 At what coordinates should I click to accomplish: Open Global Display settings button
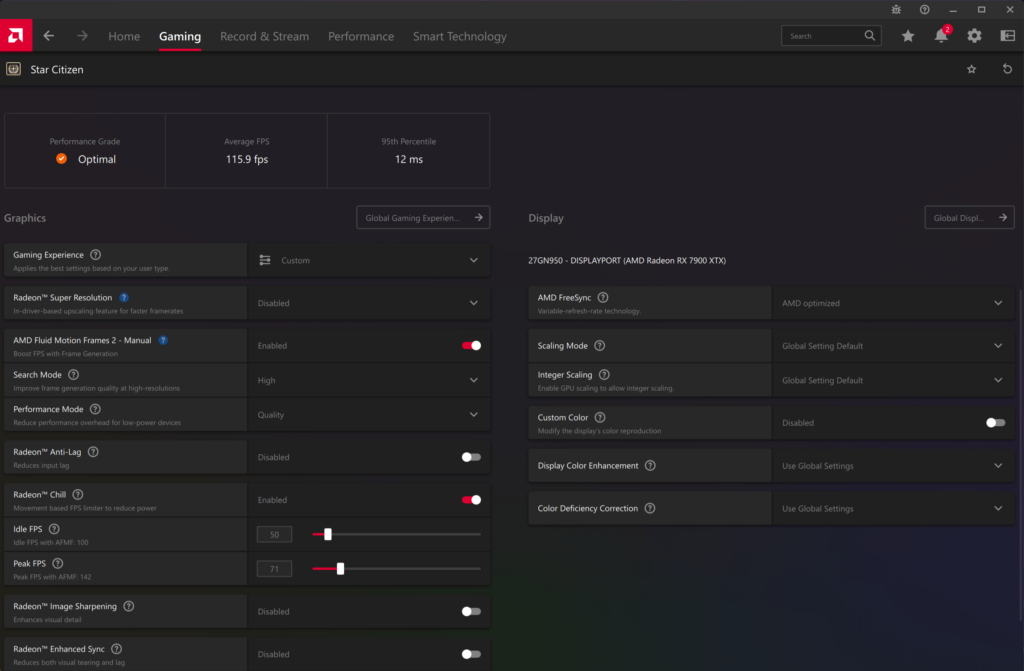click(969, 218)
